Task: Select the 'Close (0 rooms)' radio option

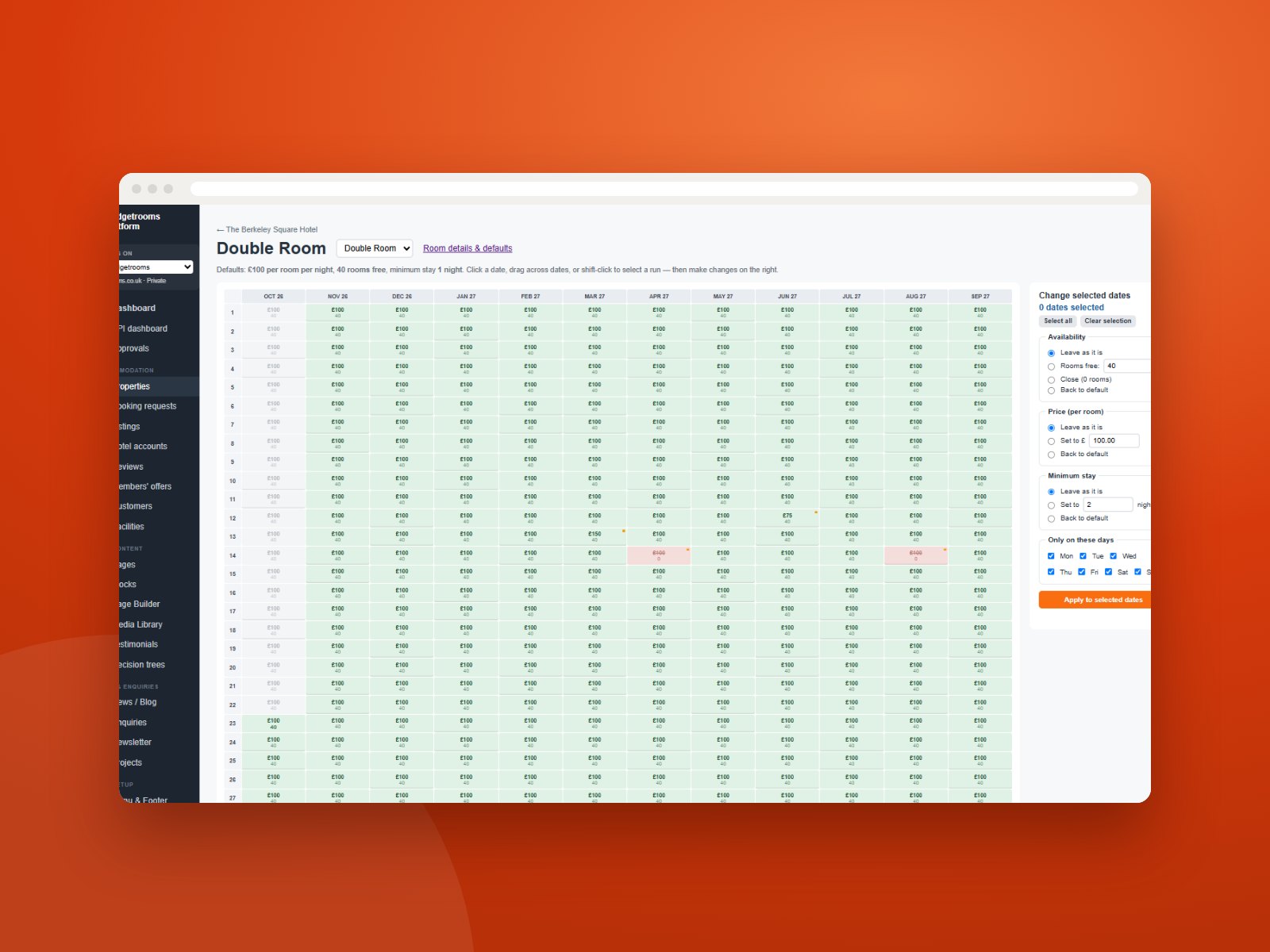Action: 1051,380
